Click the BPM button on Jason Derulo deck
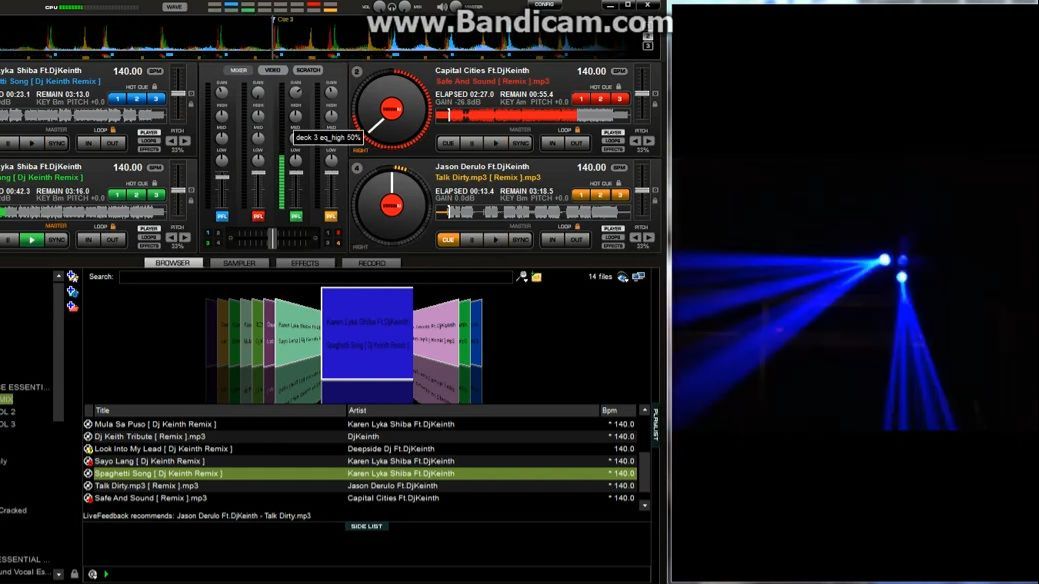The image size is (1039, 584). (619, 167)
